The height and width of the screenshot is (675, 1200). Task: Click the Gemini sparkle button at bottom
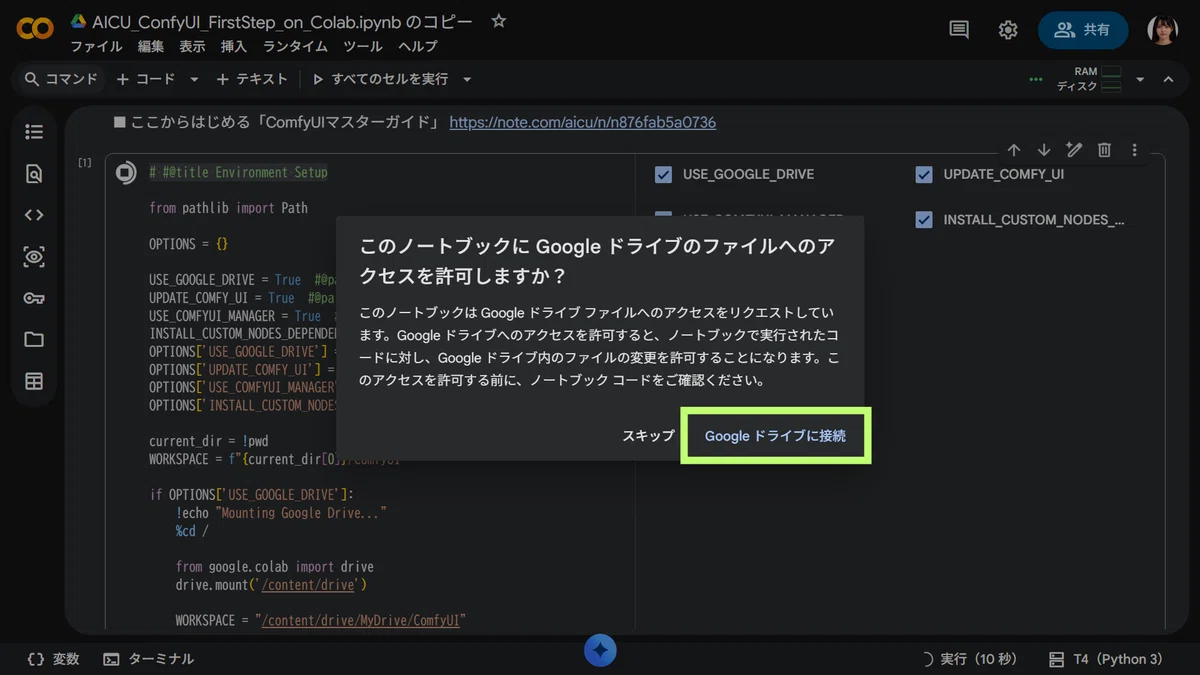point(600,651)
